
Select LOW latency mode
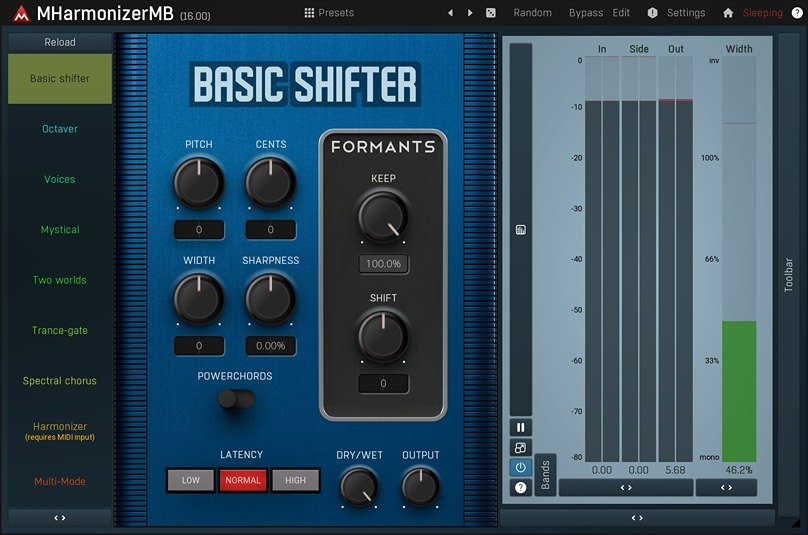click(x=191, y=480)
